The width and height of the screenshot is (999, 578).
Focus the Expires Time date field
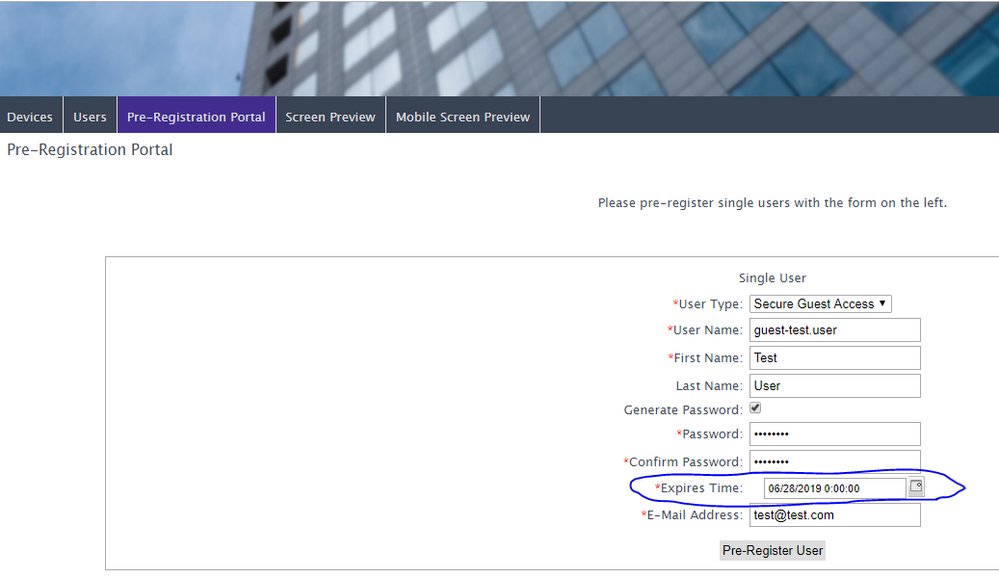tap(834, 488)
